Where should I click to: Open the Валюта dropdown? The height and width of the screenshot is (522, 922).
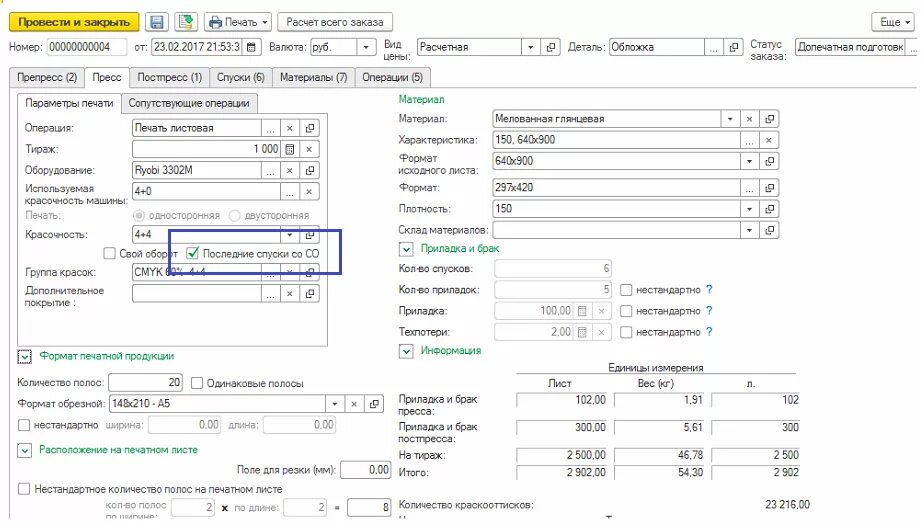366,47
